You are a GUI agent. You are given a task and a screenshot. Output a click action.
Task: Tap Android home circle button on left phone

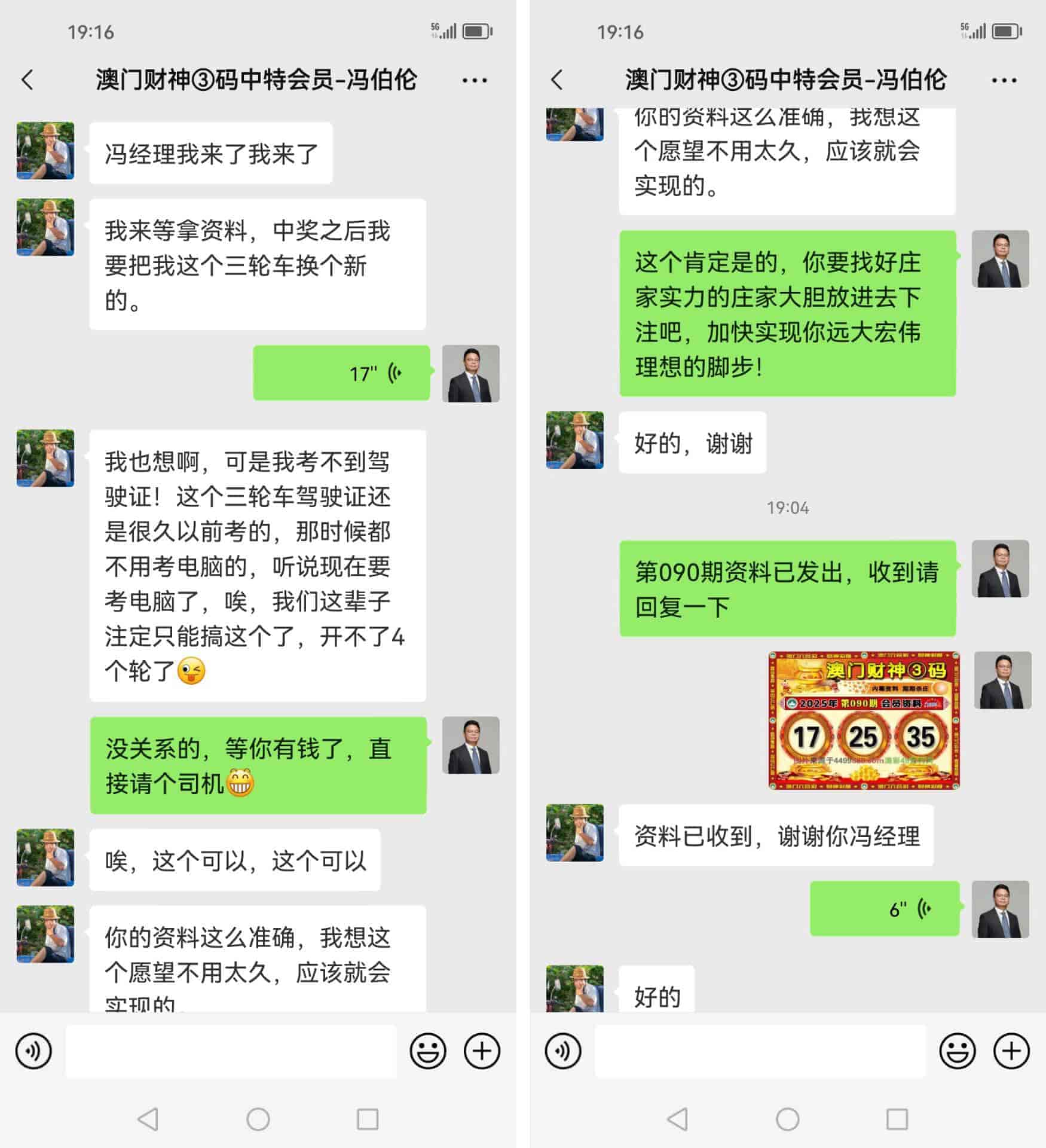[258, 1119]
